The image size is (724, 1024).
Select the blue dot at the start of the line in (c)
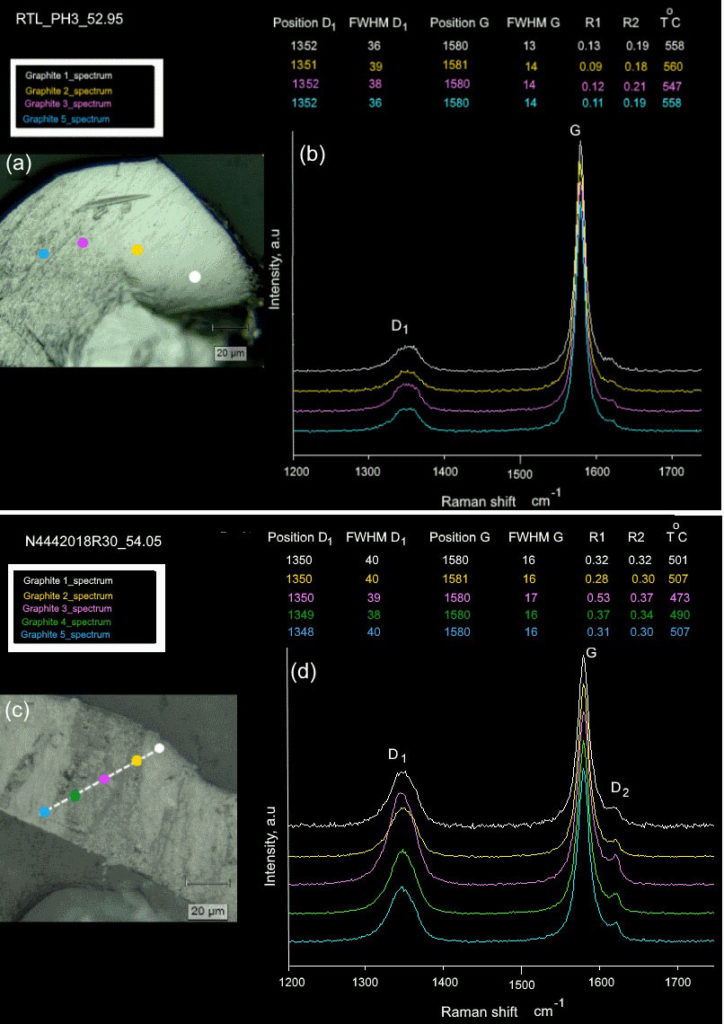pos(44,812)
